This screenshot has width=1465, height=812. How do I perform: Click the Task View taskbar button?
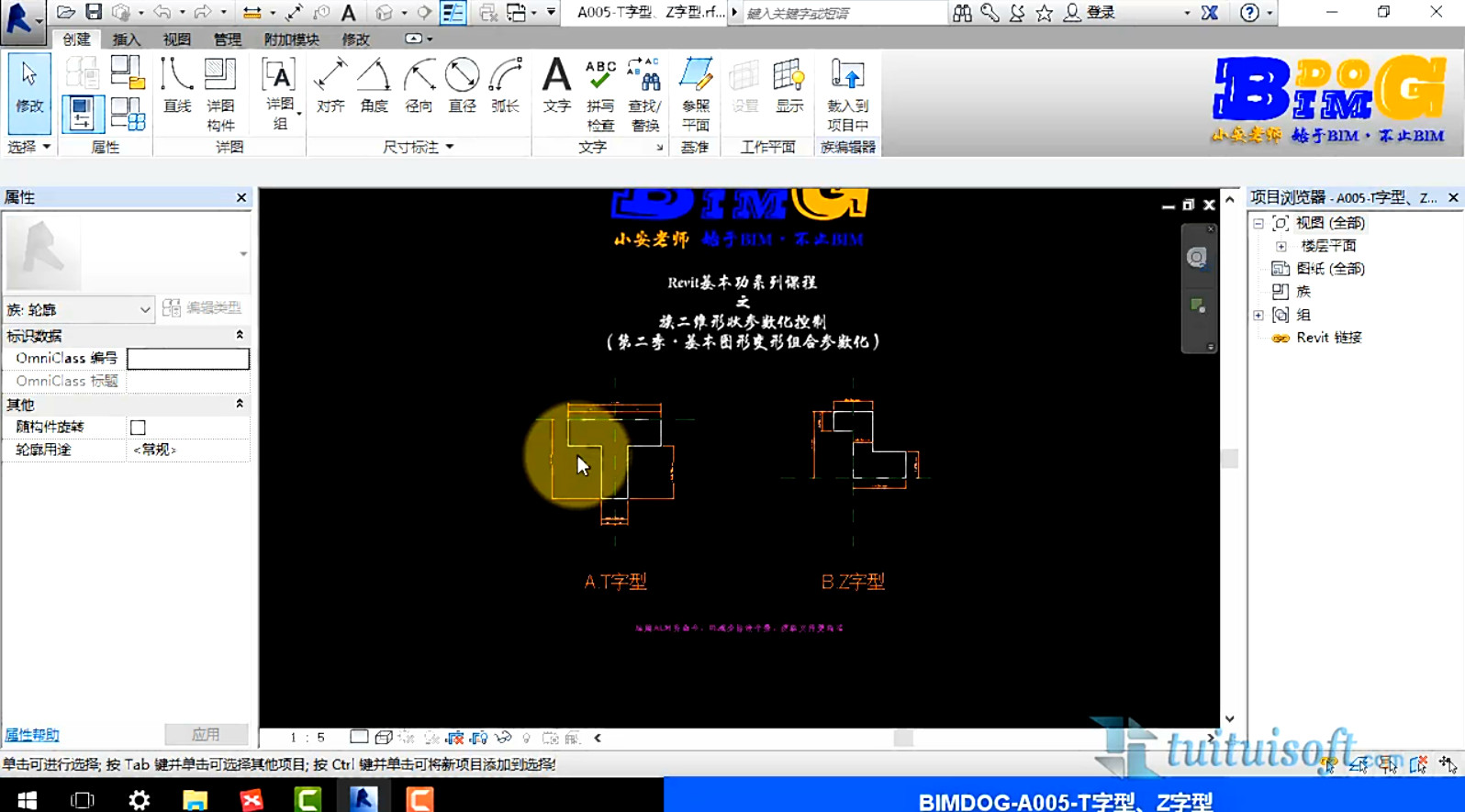pyautogui.click(x=83, y=800)
